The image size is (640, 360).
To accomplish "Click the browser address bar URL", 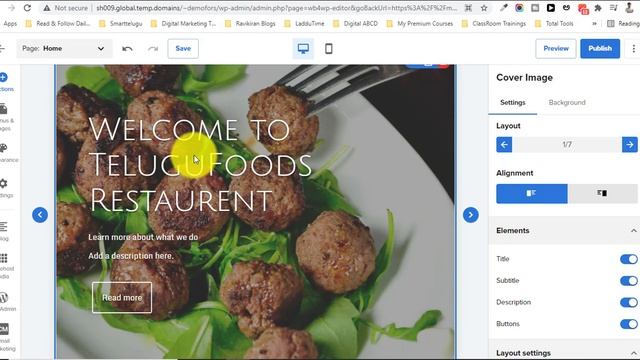I will pos(276,8).
